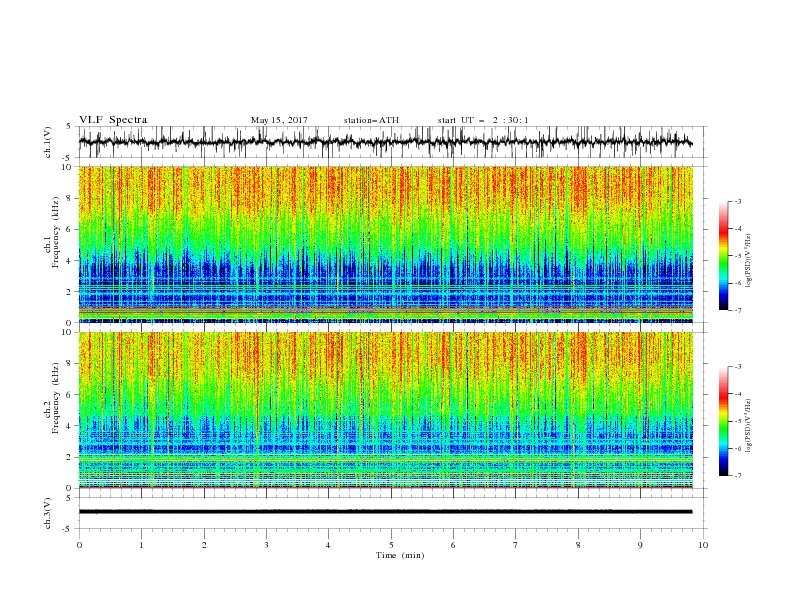The width and height of the screenshot is (792, 612).
Task: Click the "Time (min)" axis title
Action: pyautogui.click(x=400, y=555)
